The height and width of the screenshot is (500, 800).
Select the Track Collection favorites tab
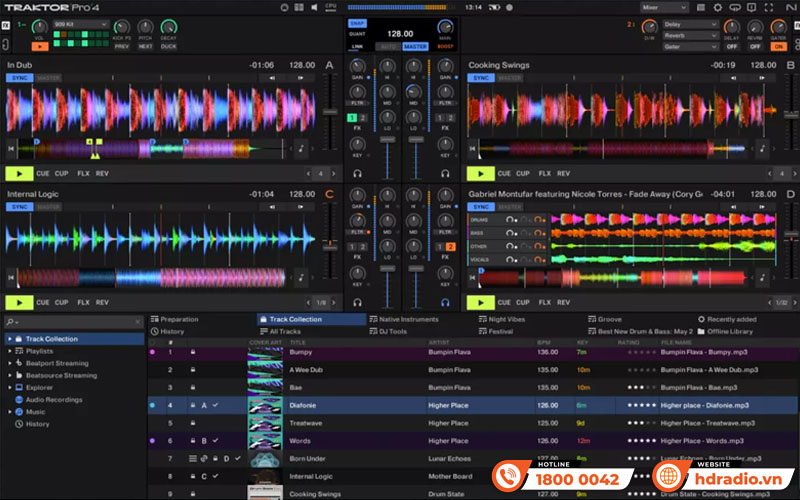tap(311, 319)
